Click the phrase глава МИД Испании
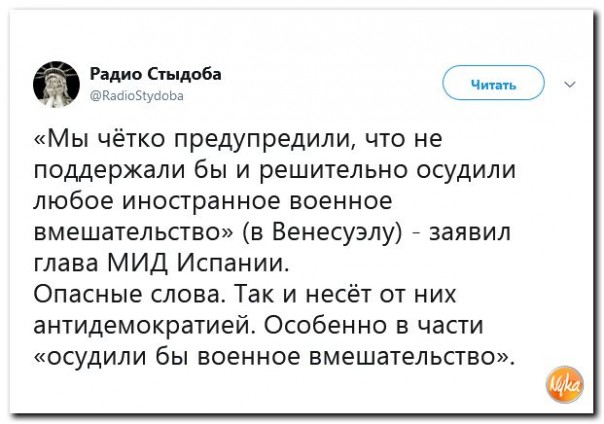This screenshot has height=424, width=604. pyautogui.click(x=161, y=264)
